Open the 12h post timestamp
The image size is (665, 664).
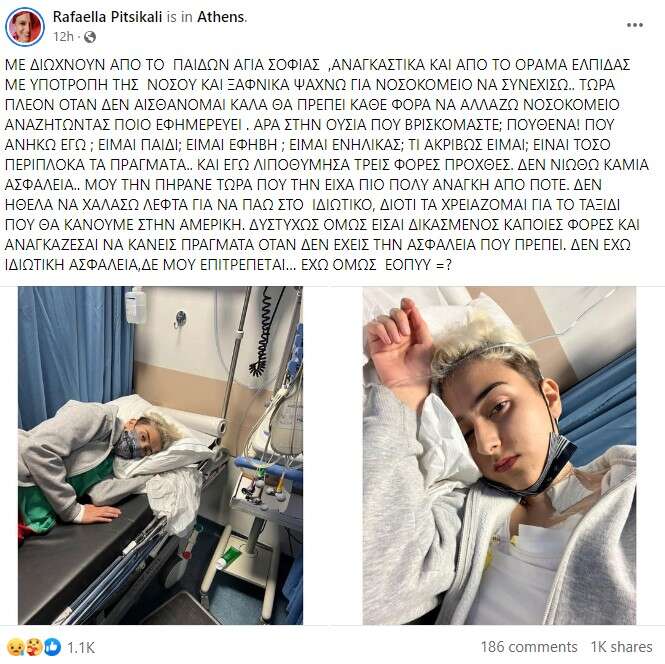63,37
